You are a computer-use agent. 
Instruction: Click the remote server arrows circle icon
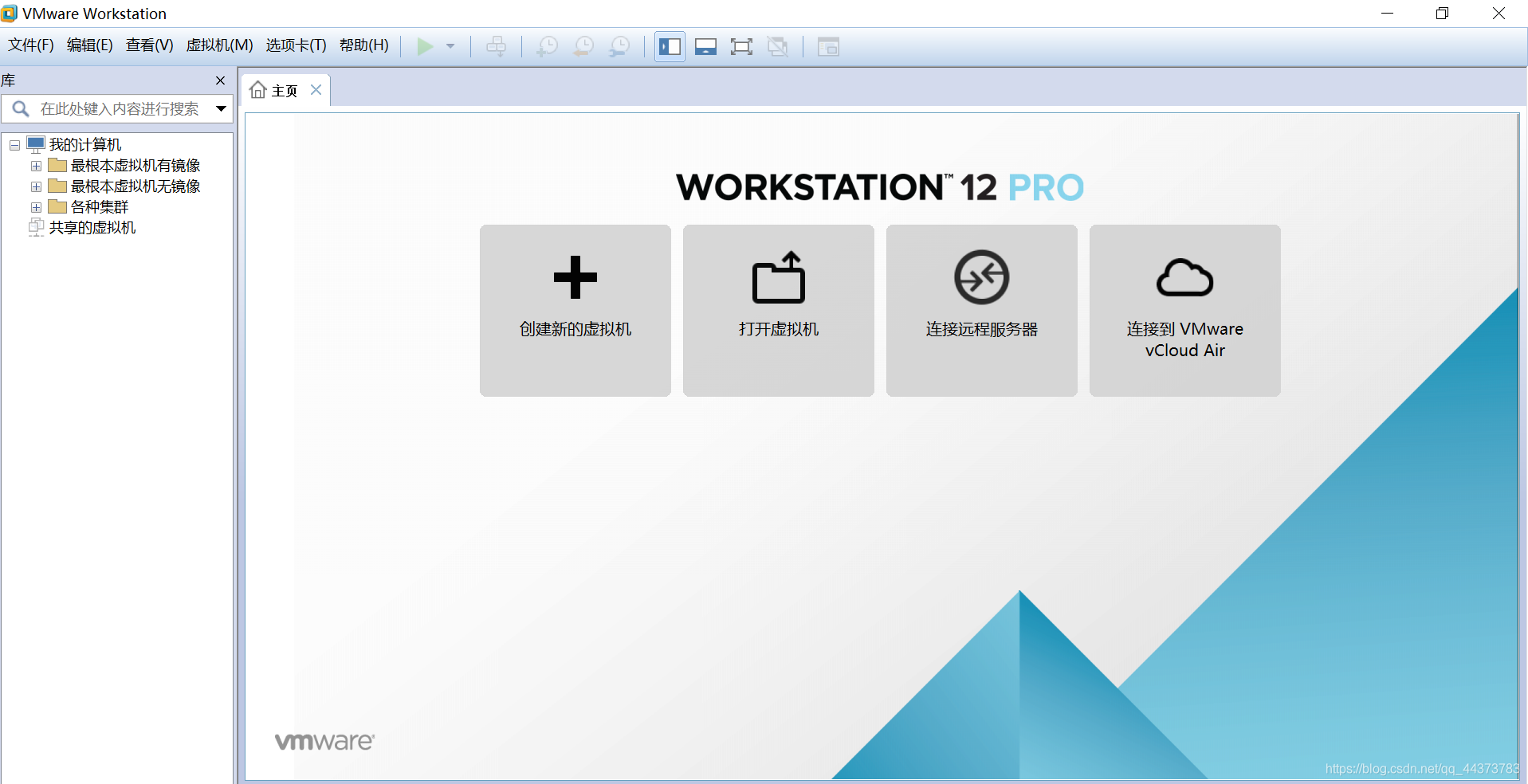(x=982, y=277)
